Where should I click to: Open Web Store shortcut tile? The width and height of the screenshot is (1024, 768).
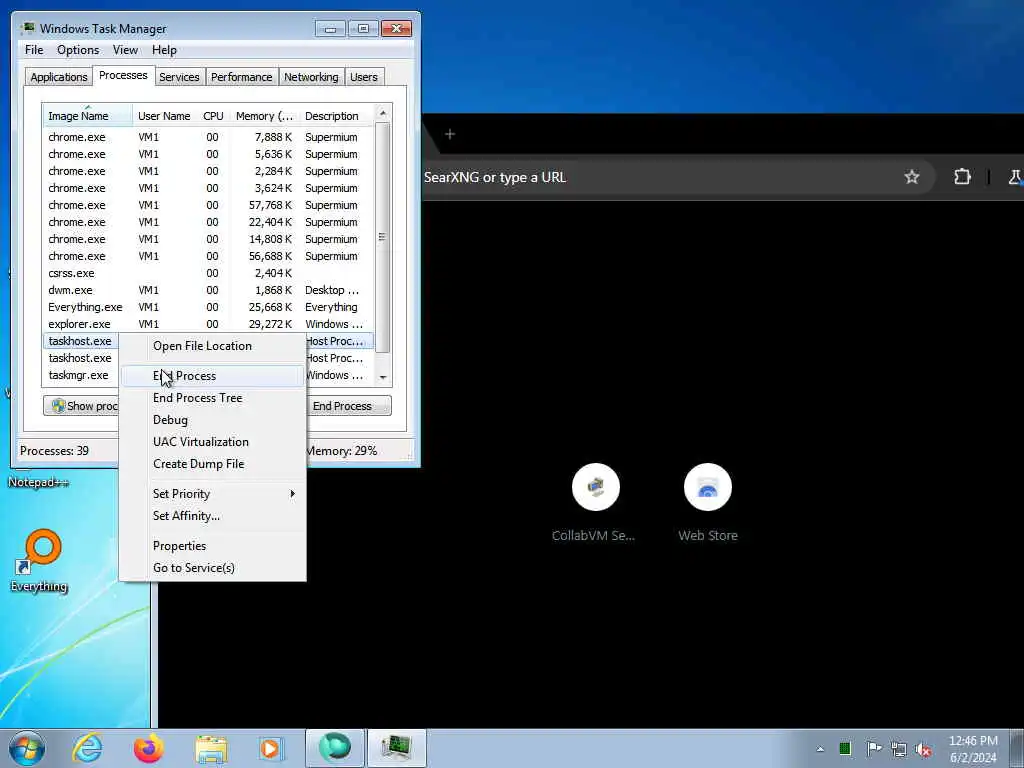(708, 503)
